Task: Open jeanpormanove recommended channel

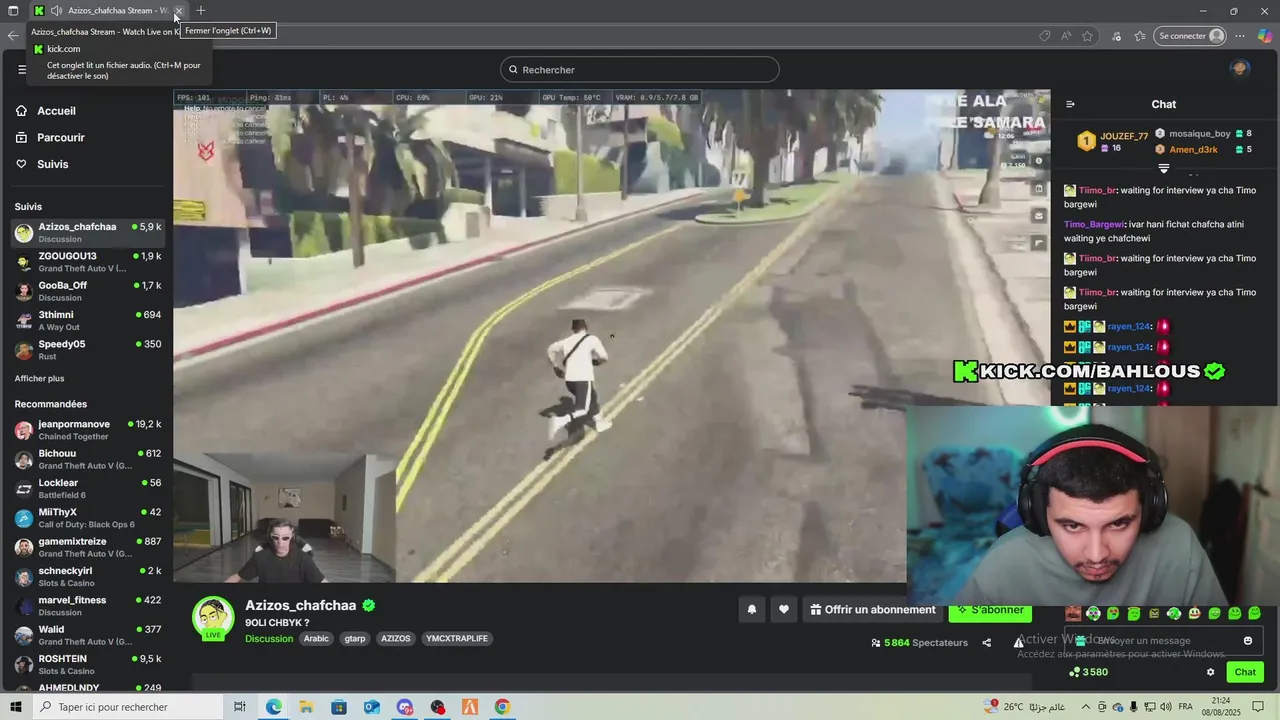Action: [88, 430]
